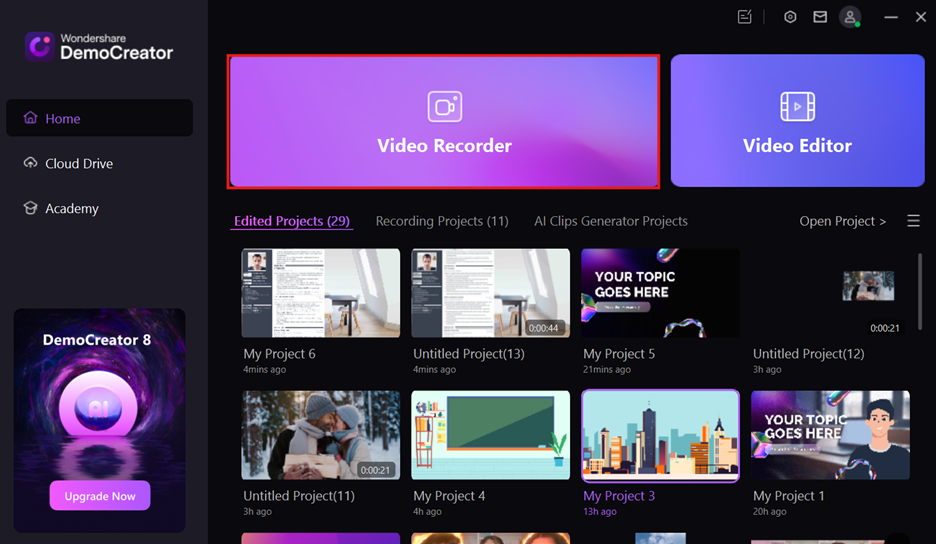Open the Untitled Project(13) thumbnail
This screenshot has height=544, width=936.
[491, 293]
